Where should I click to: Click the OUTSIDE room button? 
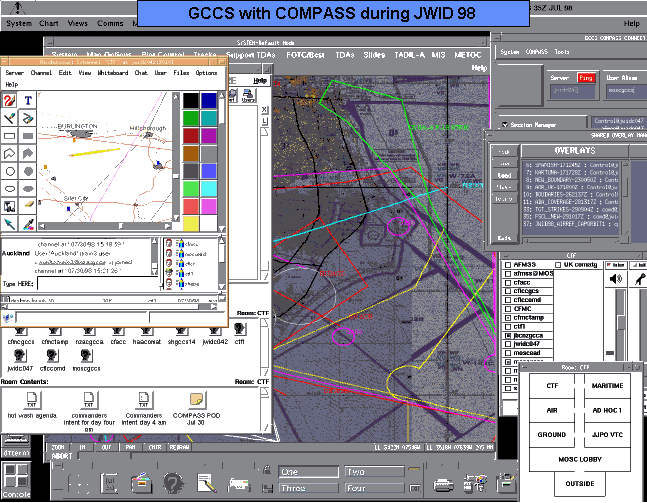click(x=580, y=484)
